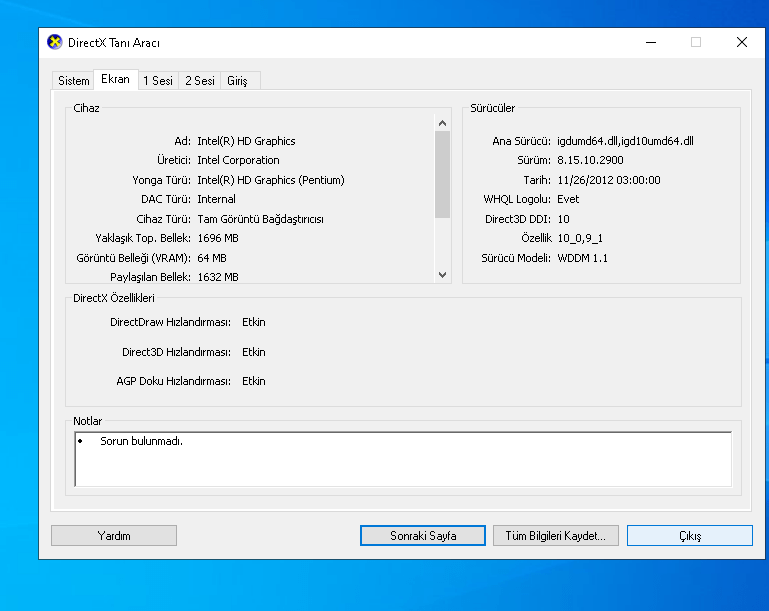
Task: Click 'Tam Görüntü Bağdaştırıcısı' device type value
Action: click(x=260, y=219)
